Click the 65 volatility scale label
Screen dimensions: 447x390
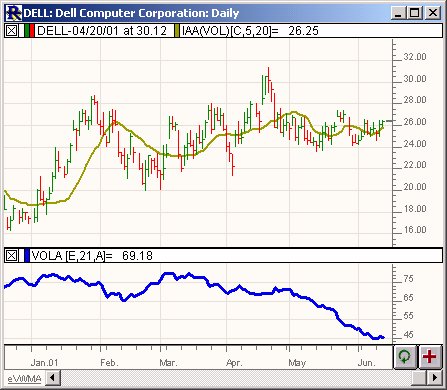pyautogui.click(x=408, y=298)
